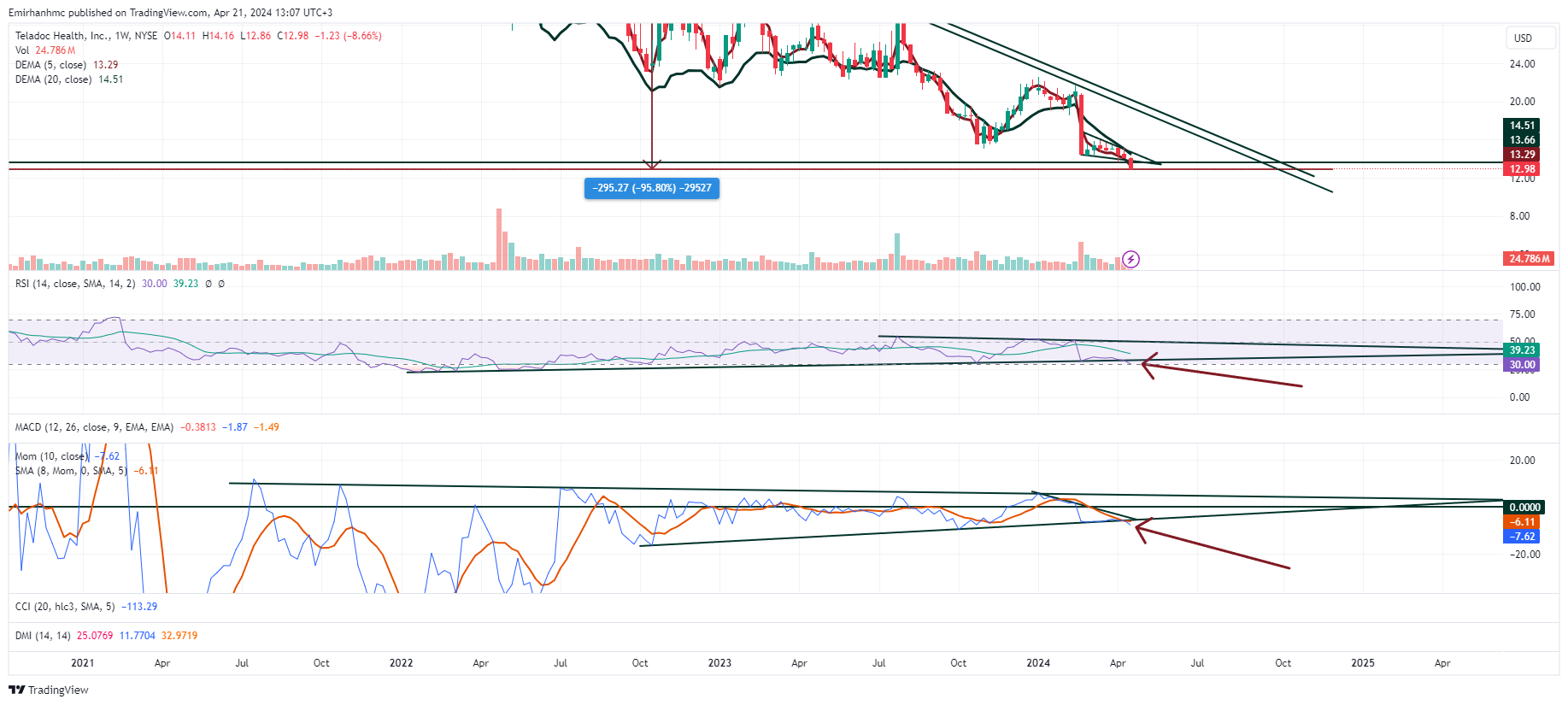Click the 75.00 RSI scale label

[1522, 314]
